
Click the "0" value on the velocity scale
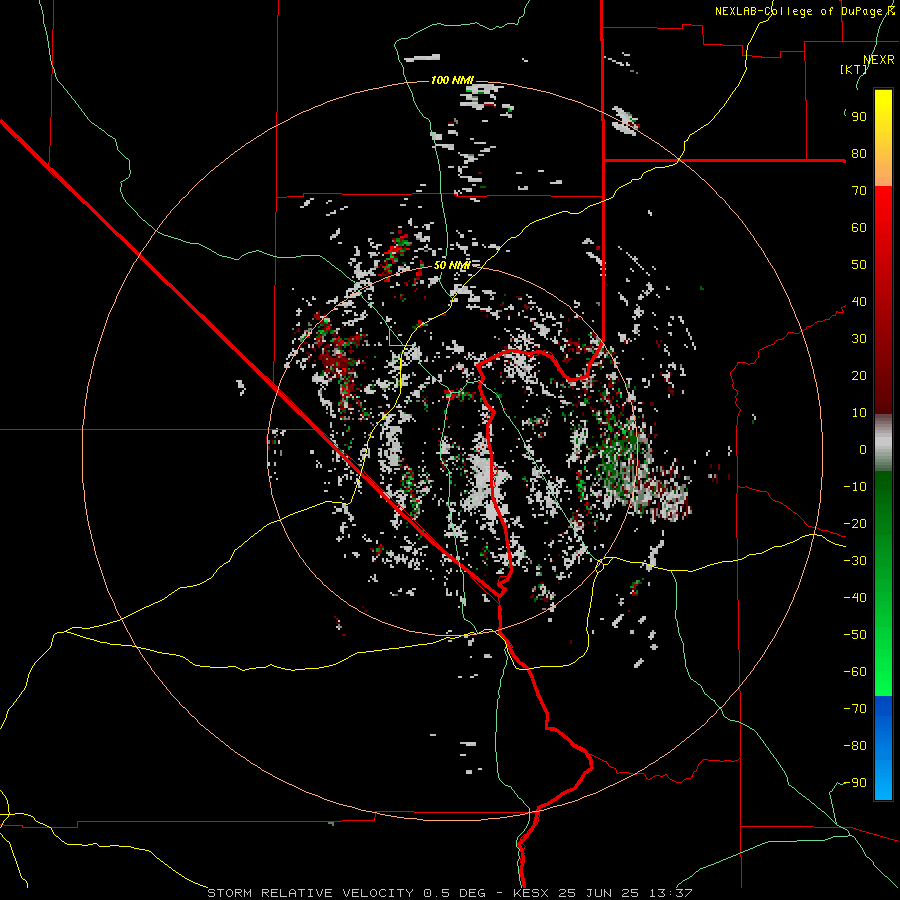coord(863,450)
